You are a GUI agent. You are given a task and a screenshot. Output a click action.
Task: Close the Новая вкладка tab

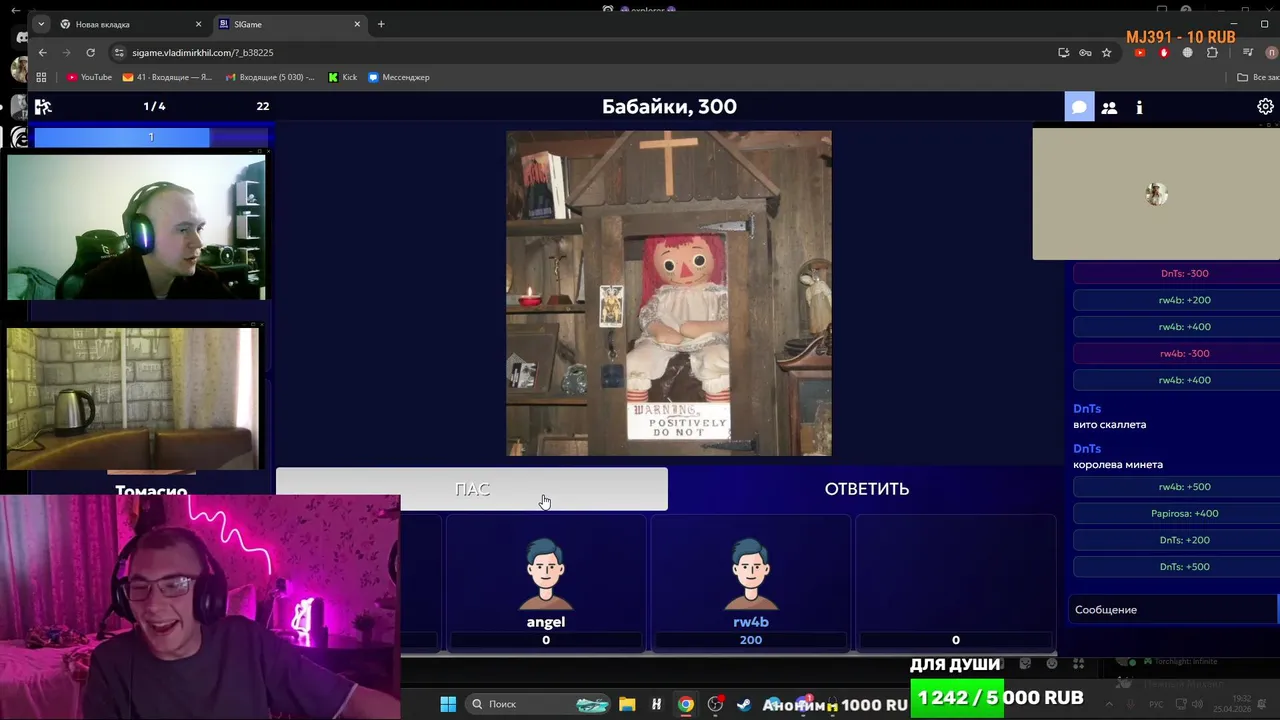point(198,24)
